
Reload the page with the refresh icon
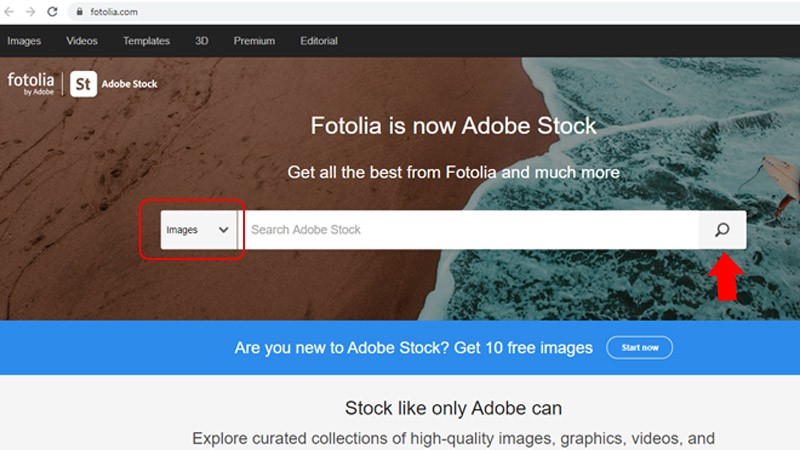coord(52,11)
